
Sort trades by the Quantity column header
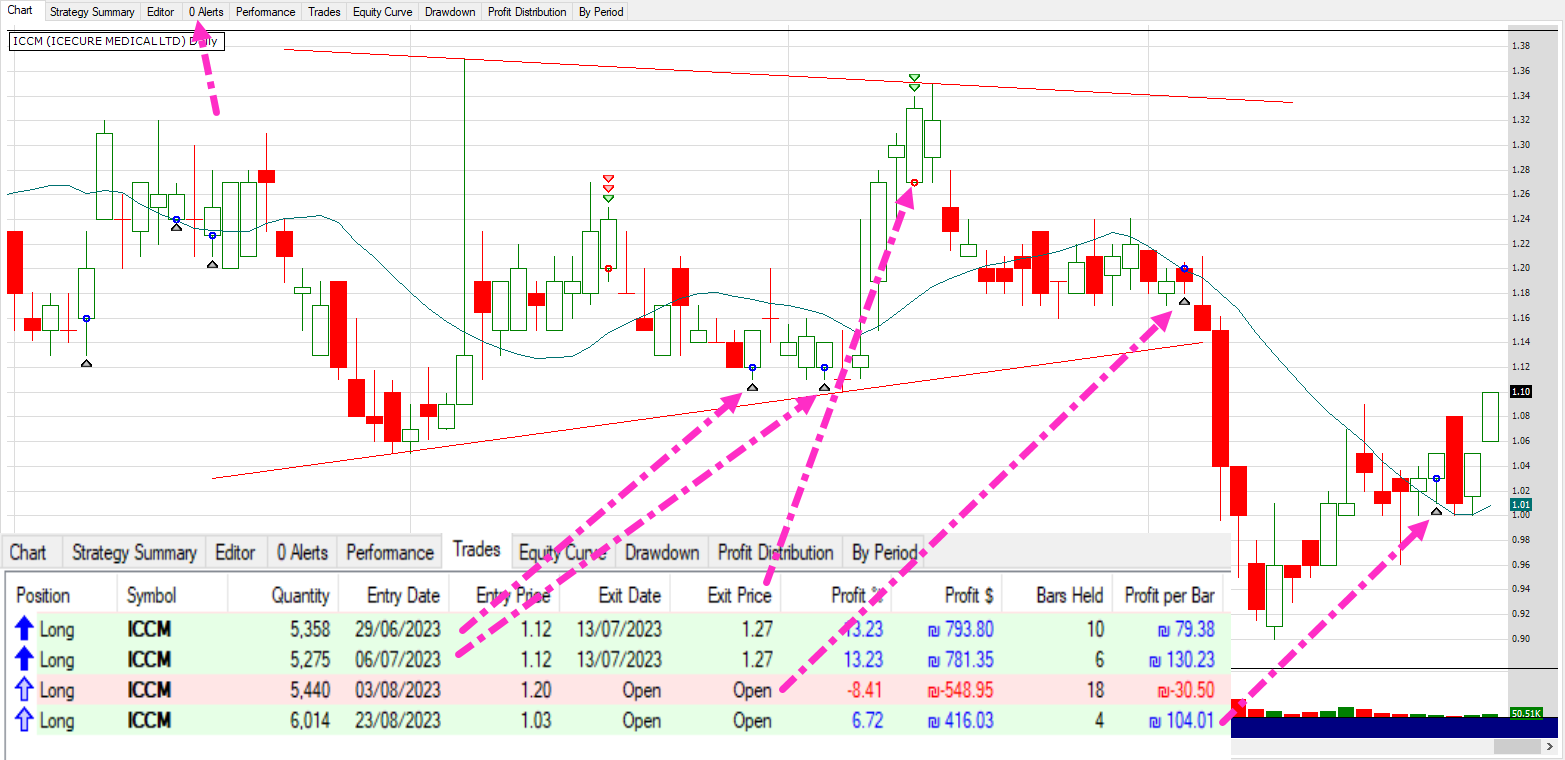coord(300,596)
